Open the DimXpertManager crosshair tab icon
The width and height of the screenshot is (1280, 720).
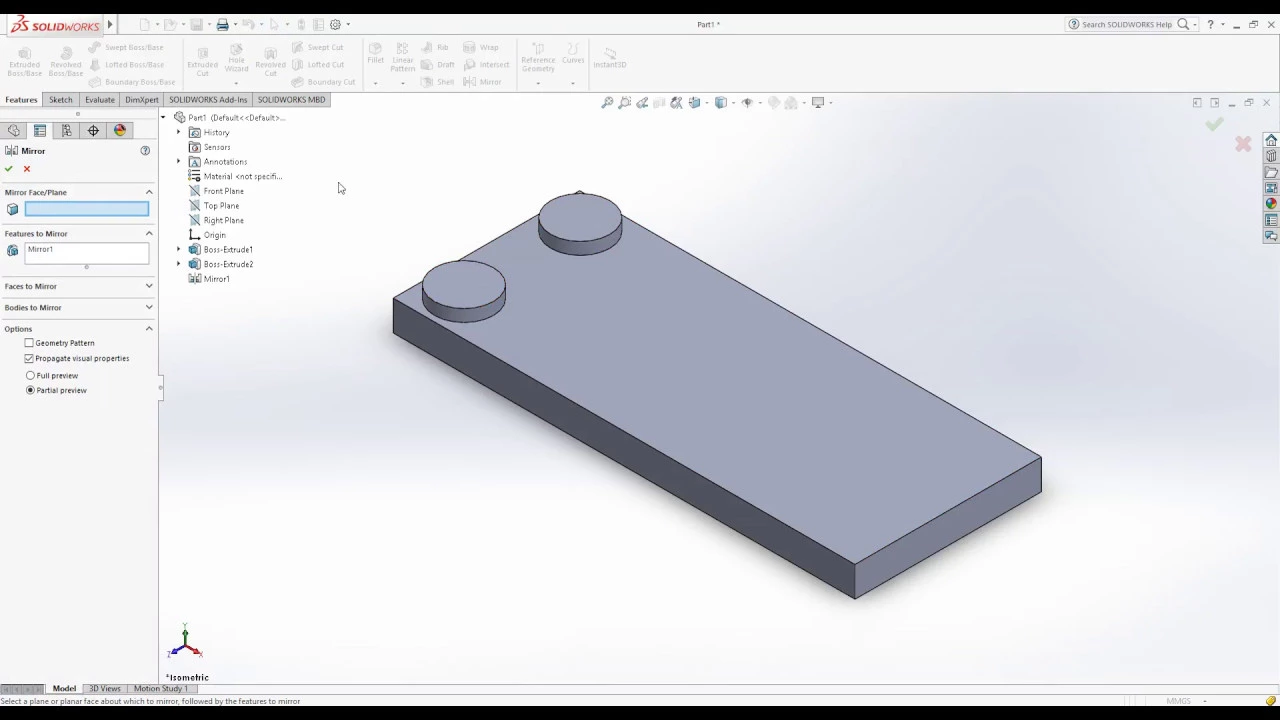(x=93, y=131)
